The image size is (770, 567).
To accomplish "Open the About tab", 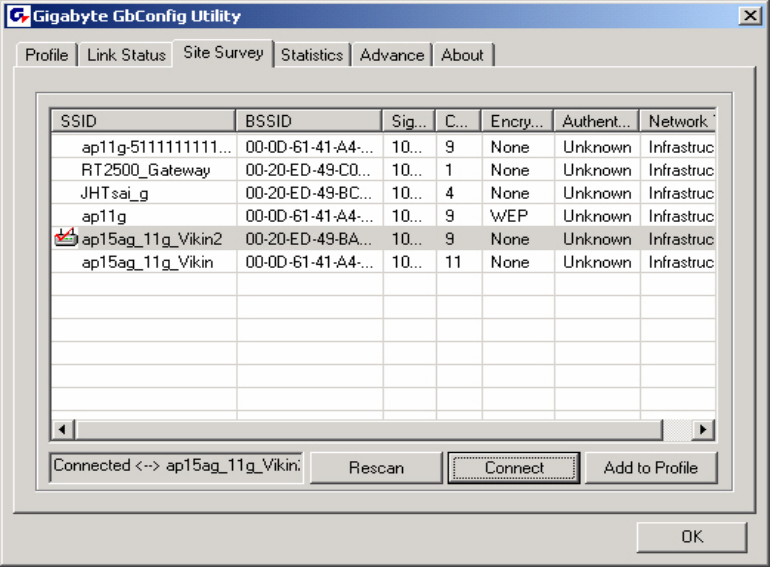I will click(x=463, y=55).
